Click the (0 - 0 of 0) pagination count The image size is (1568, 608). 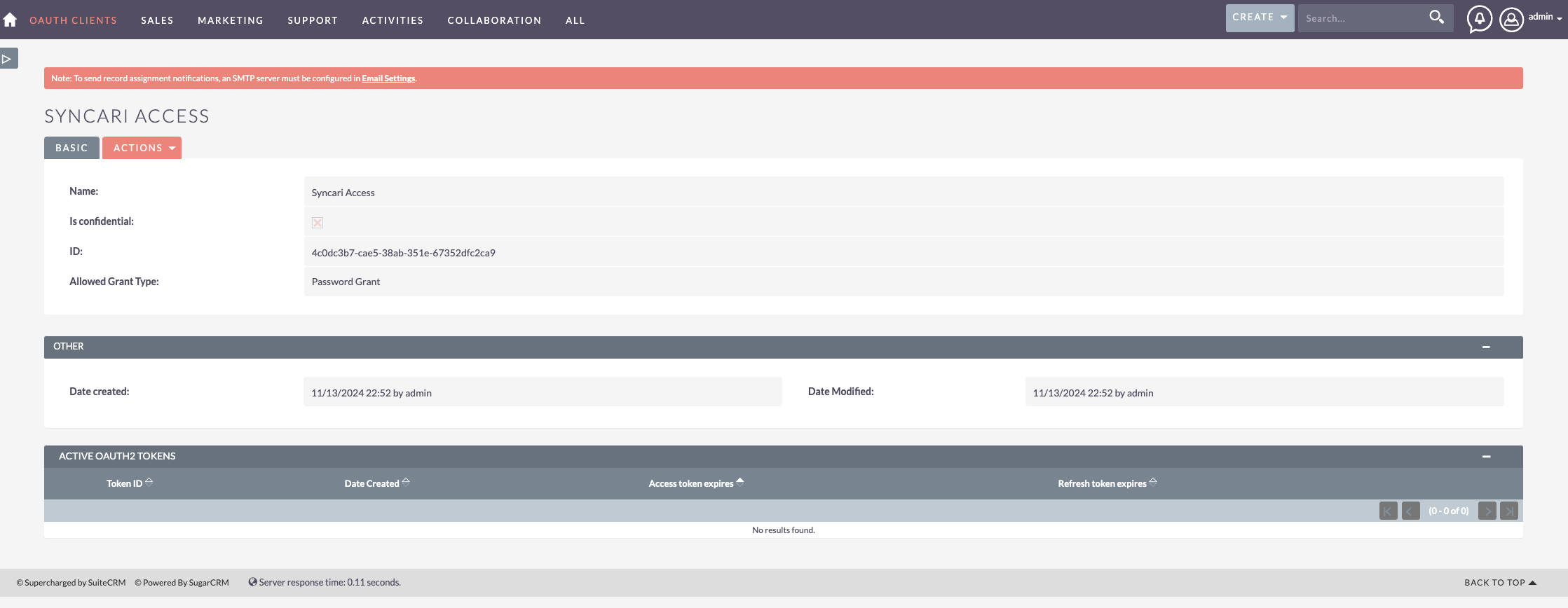pos(1448,511)
